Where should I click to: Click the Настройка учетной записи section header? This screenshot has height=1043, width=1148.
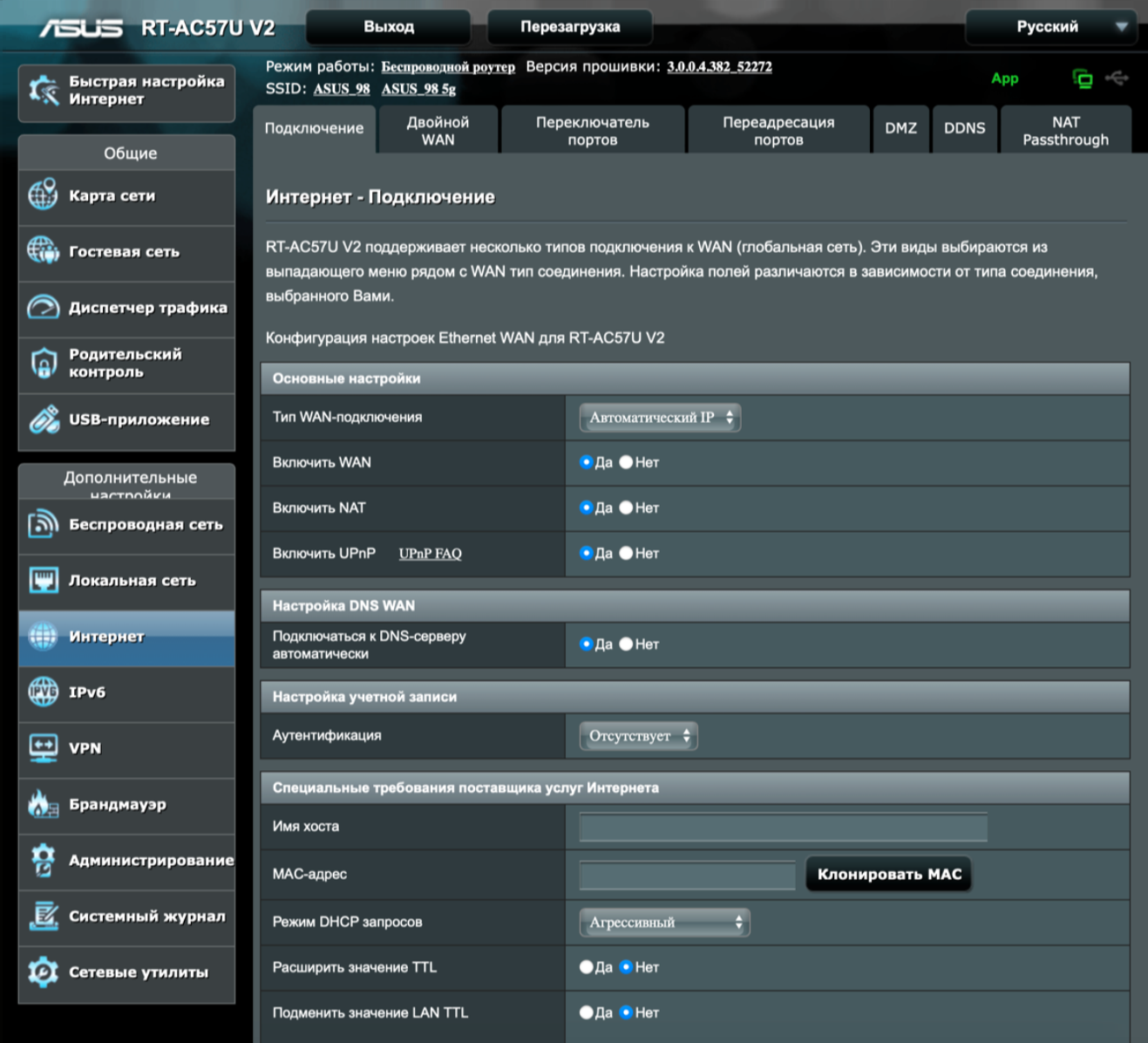[695, 697]
